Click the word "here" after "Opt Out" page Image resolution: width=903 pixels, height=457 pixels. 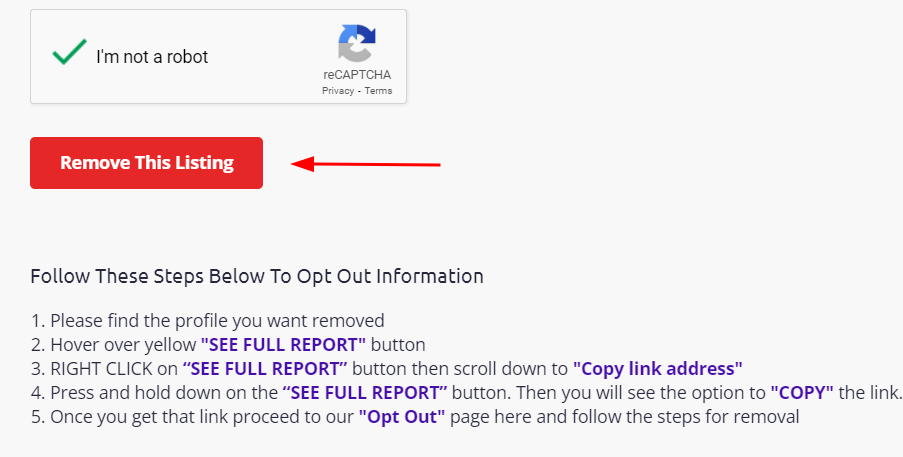point(529,417)
